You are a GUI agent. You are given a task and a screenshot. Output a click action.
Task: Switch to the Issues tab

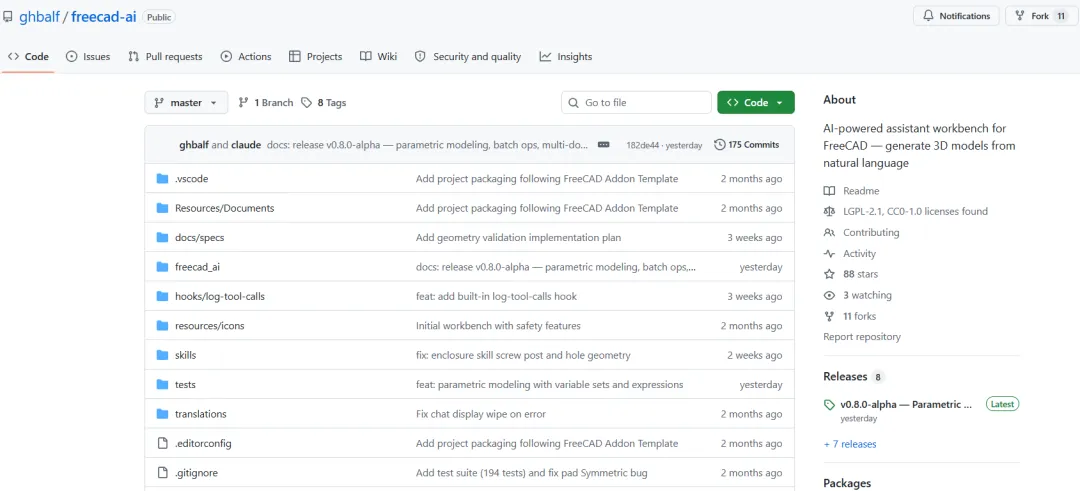tap(88, 57)
